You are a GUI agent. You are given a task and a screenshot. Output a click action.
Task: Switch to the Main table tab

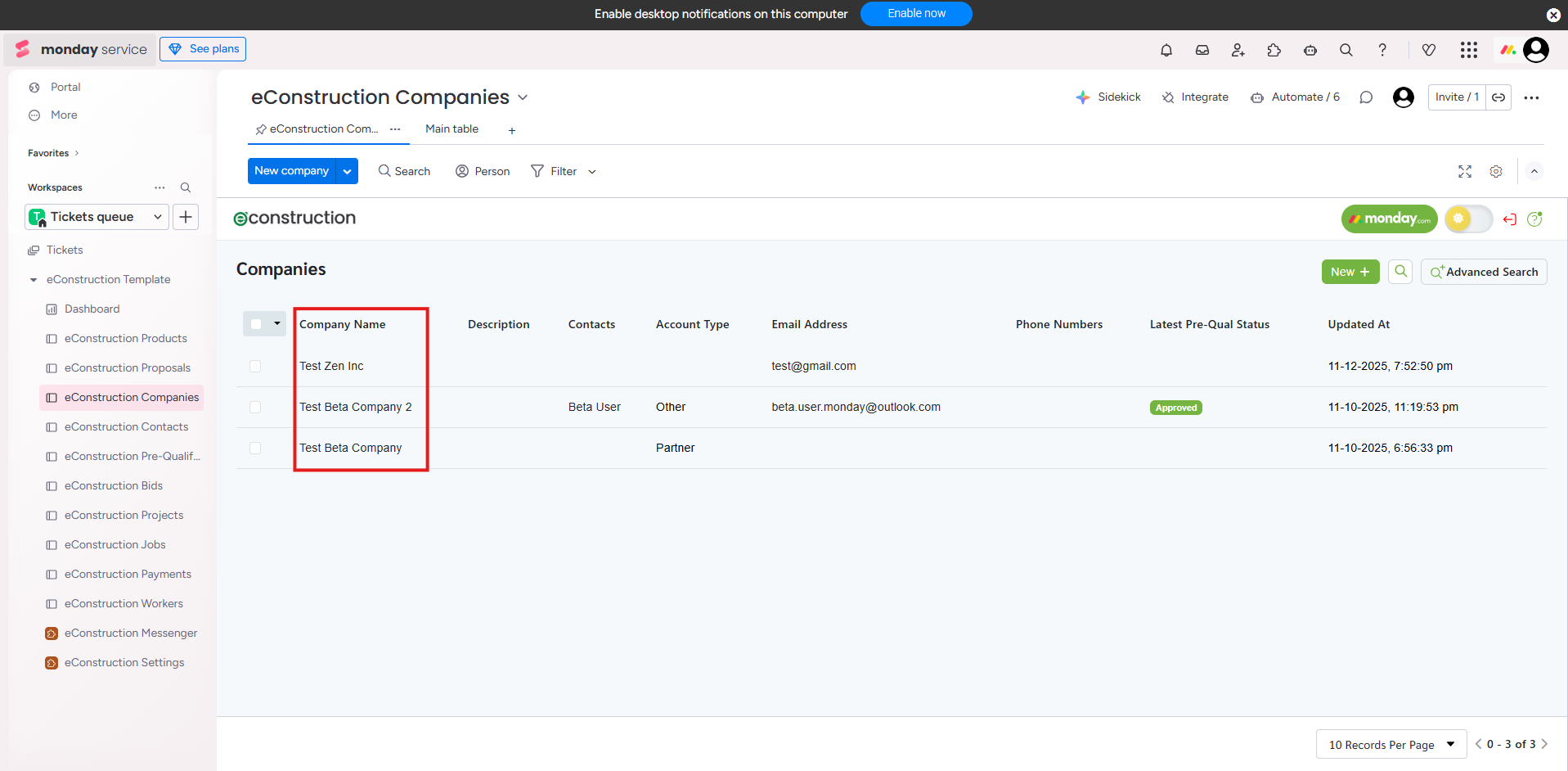452,129
